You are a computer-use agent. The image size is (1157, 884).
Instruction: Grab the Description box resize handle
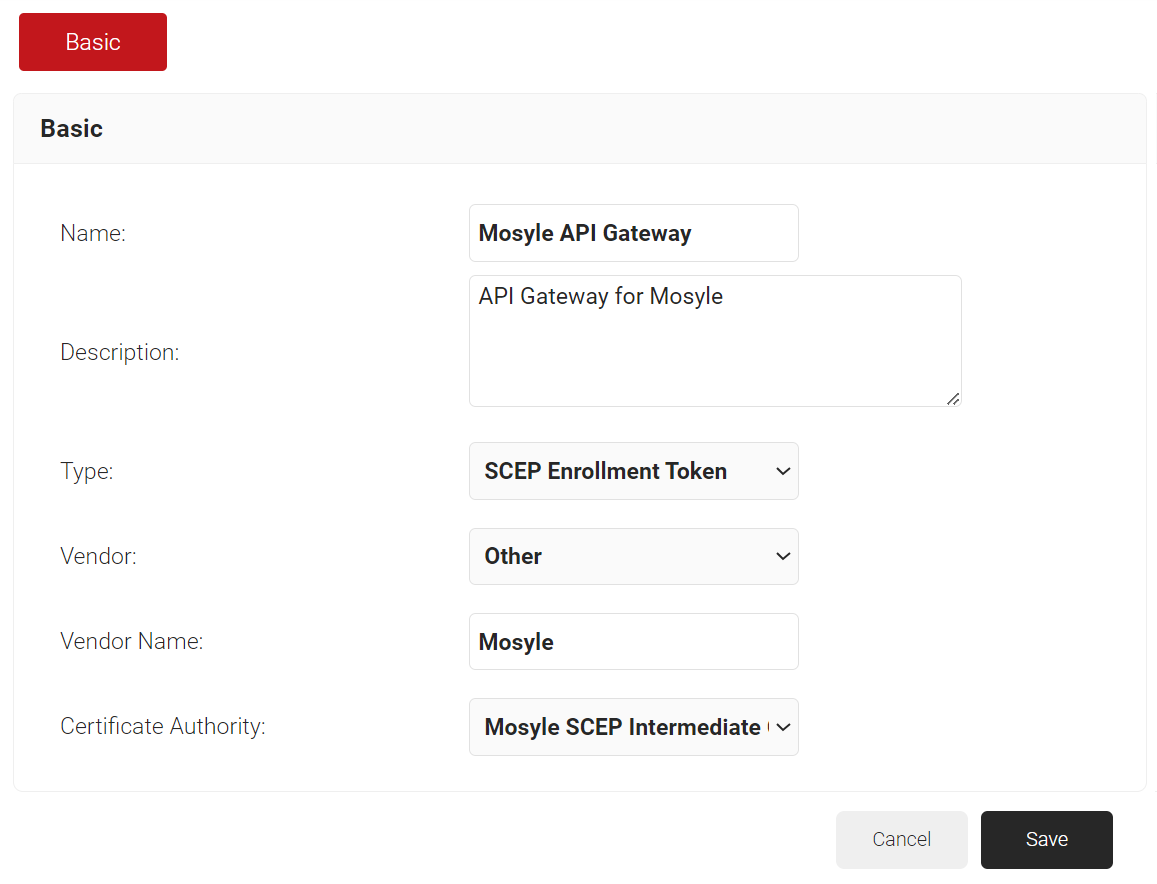tap(953, 398)
